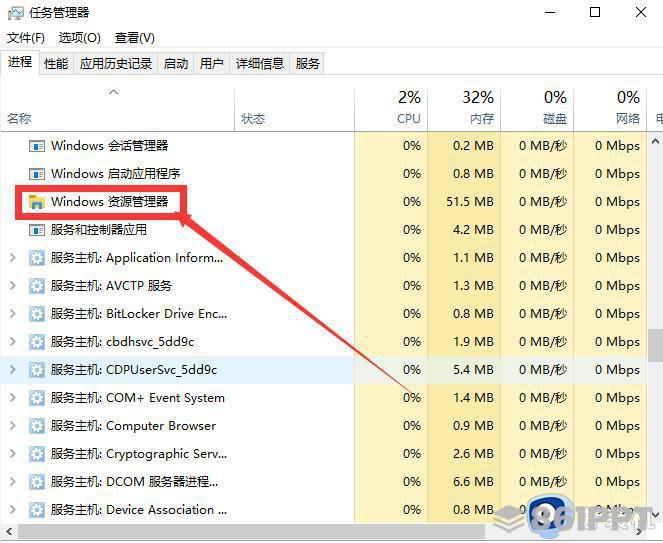Maximize the Task Manager window
The image size is (663, 543).
coord(595,12)
